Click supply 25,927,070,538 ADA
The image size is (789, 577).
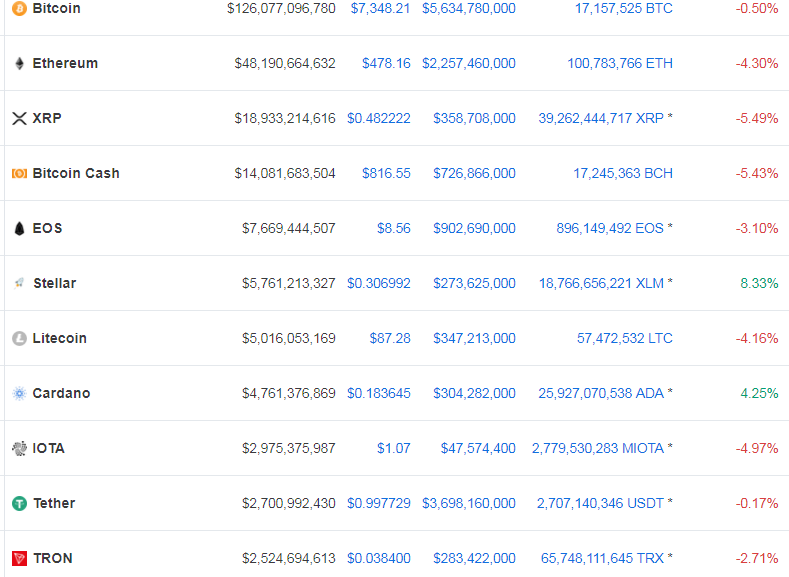click(601, 393)
